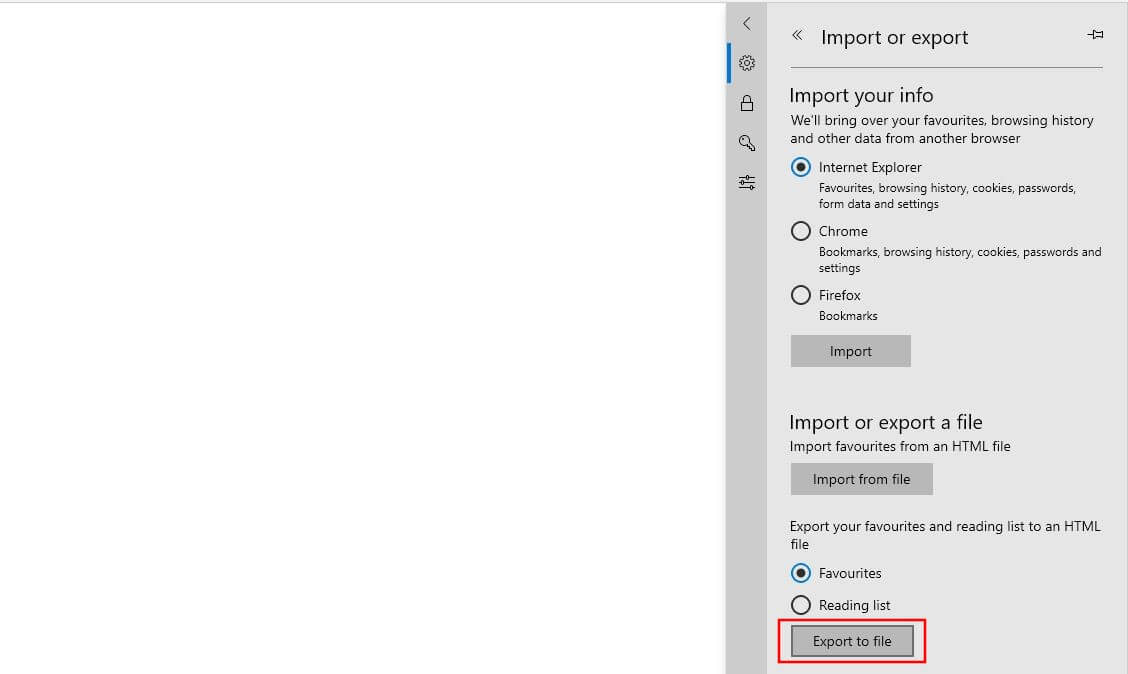This screenshot has height=674, width=1128.
Task: Pin the Import or export pane
Action: (1095, 33)
